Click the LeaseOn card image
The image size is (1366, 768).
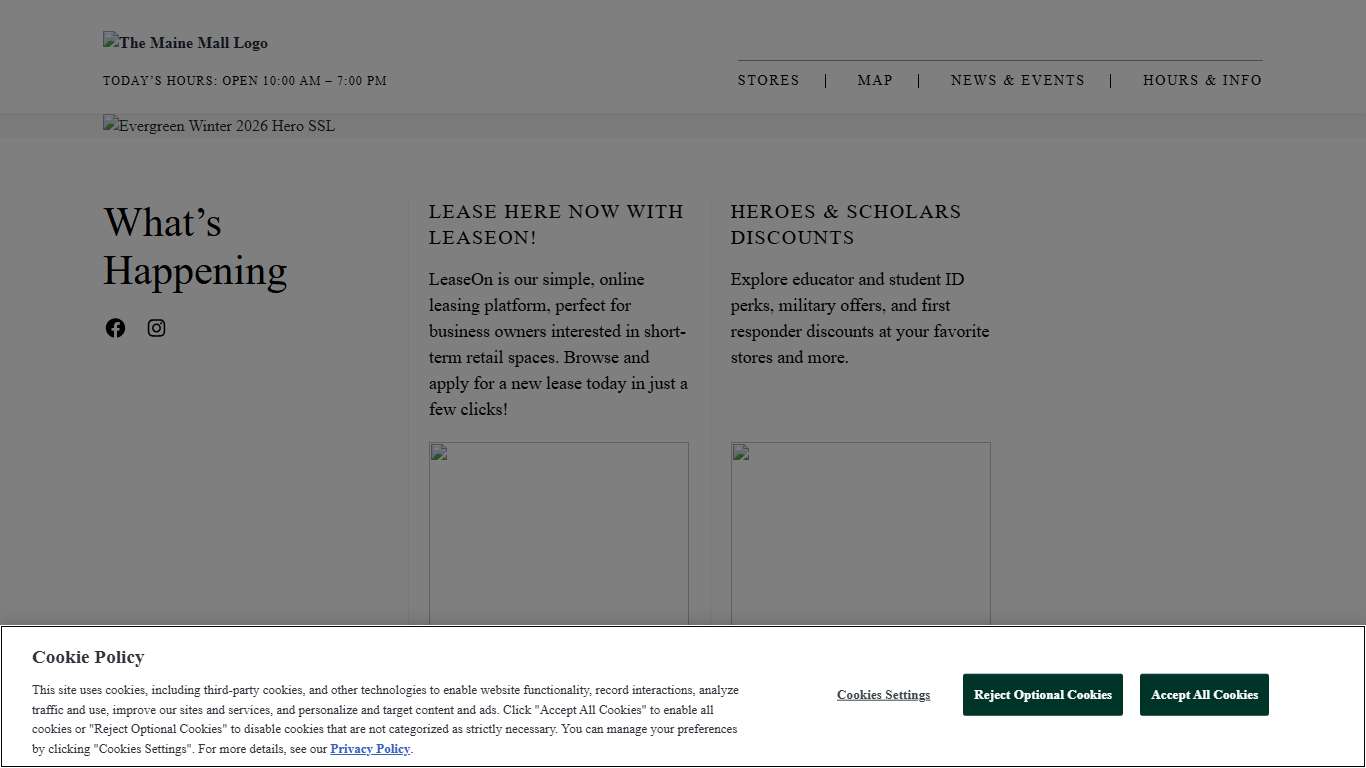(559, 533)
